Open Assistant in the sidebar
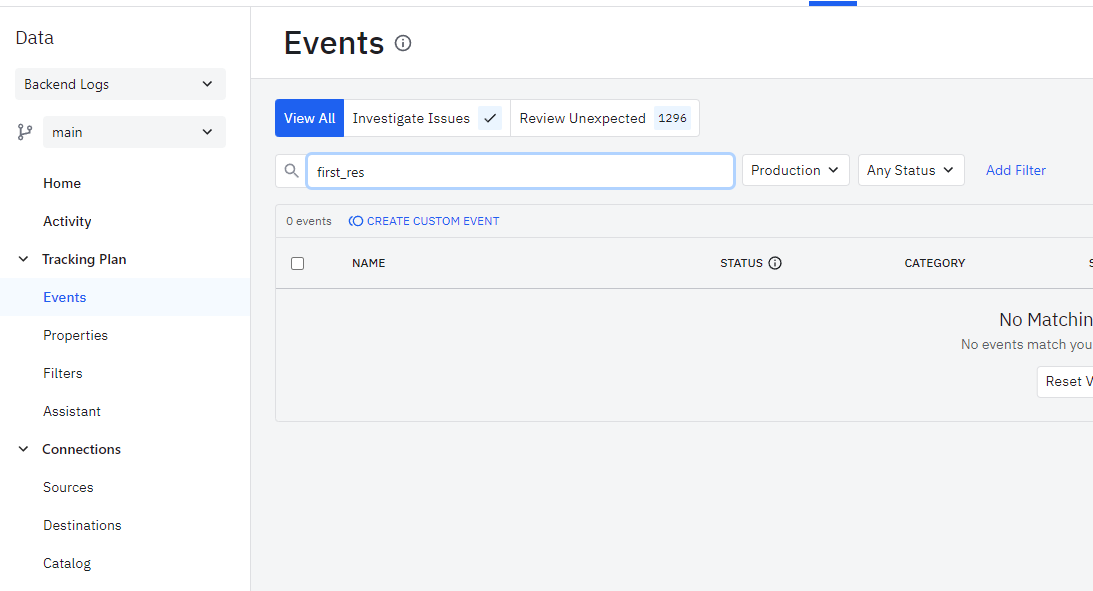The image size is (1093, 591). pyautogui.click(x=72, y=411)
